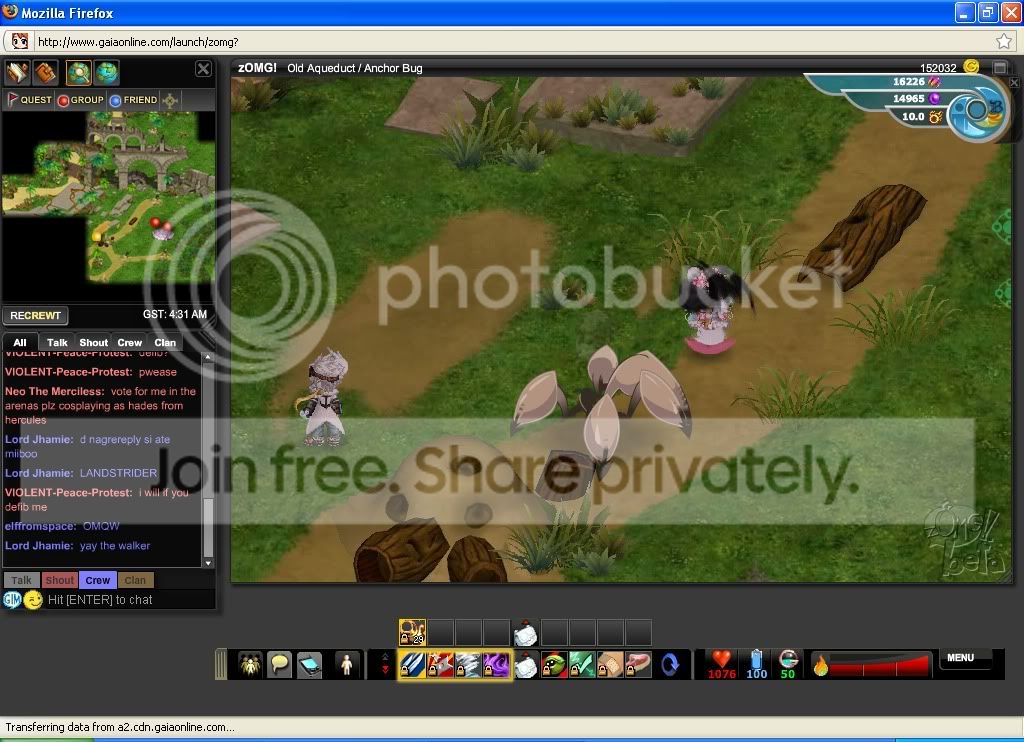Viewport: 1024px width, 742px height.
Task: Open the world map globe icon
Action: 106,72
